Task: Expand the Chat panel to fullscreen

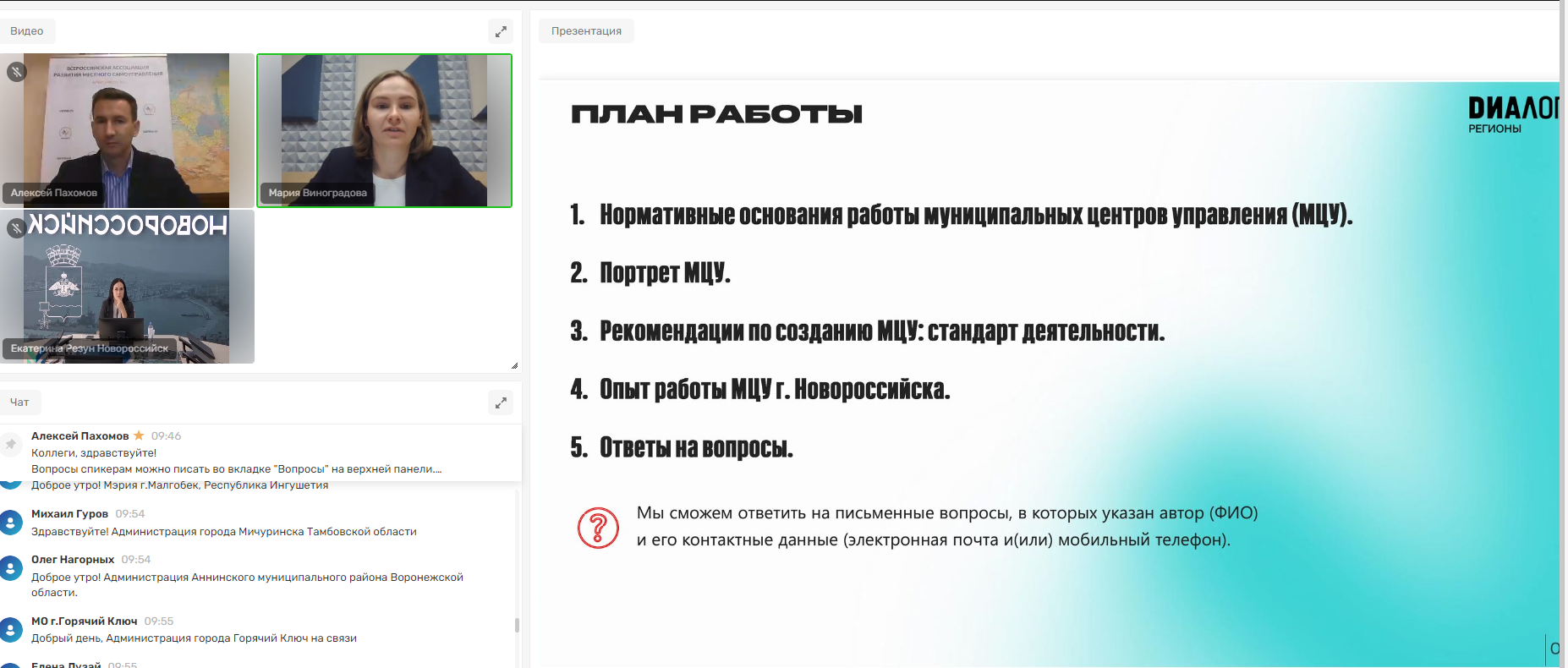Action: click(x=501, y=402)
